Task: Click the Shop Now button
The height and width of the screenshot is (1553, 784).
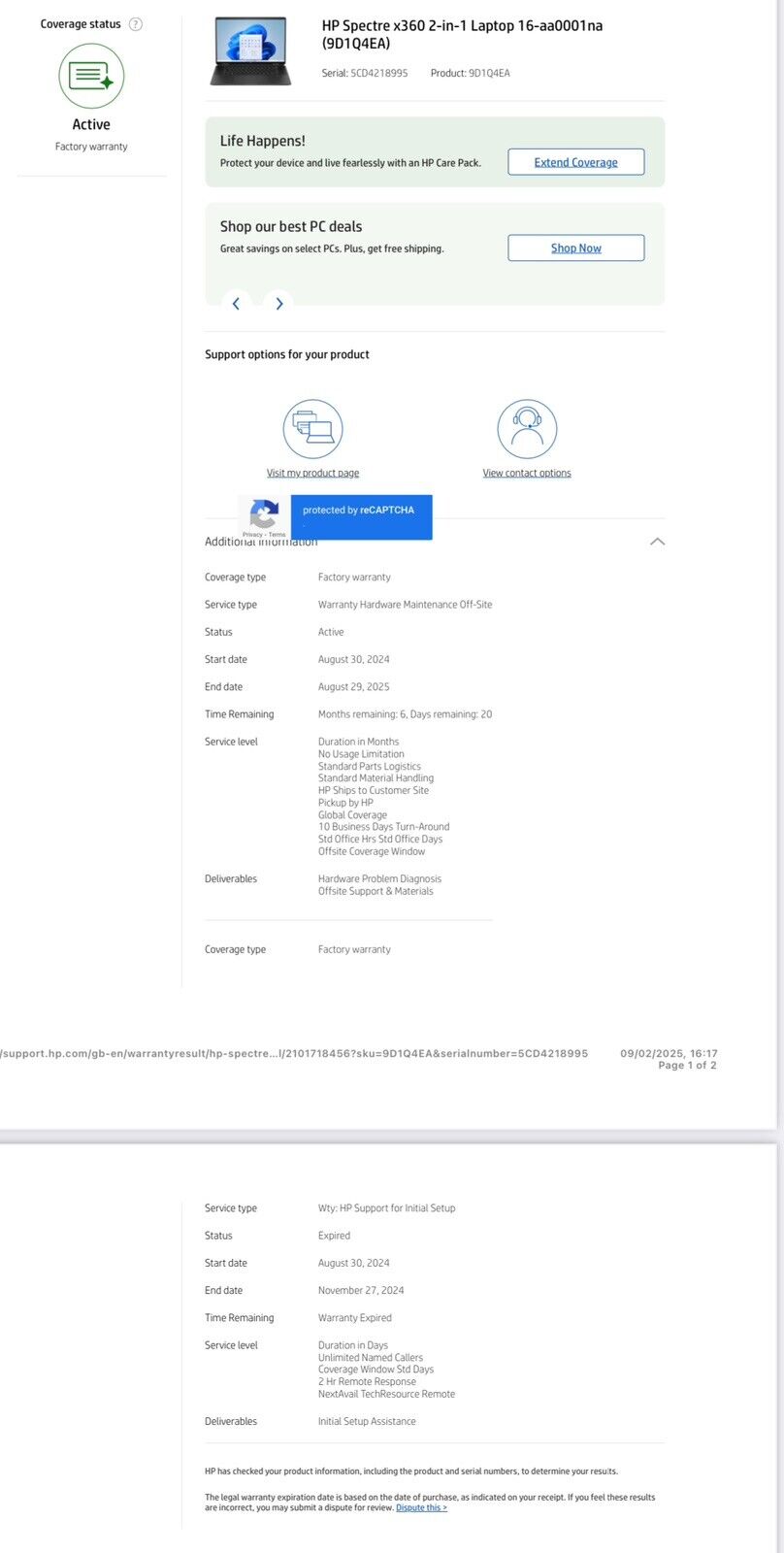Action: tap(576, 248)
